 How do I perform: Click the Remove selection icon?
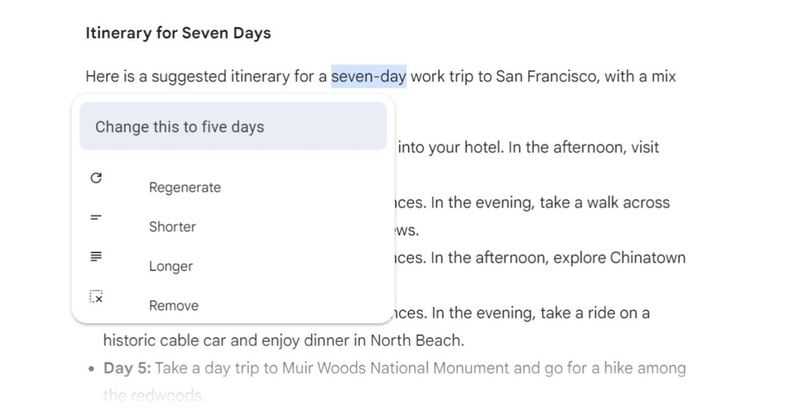[96, 296]
